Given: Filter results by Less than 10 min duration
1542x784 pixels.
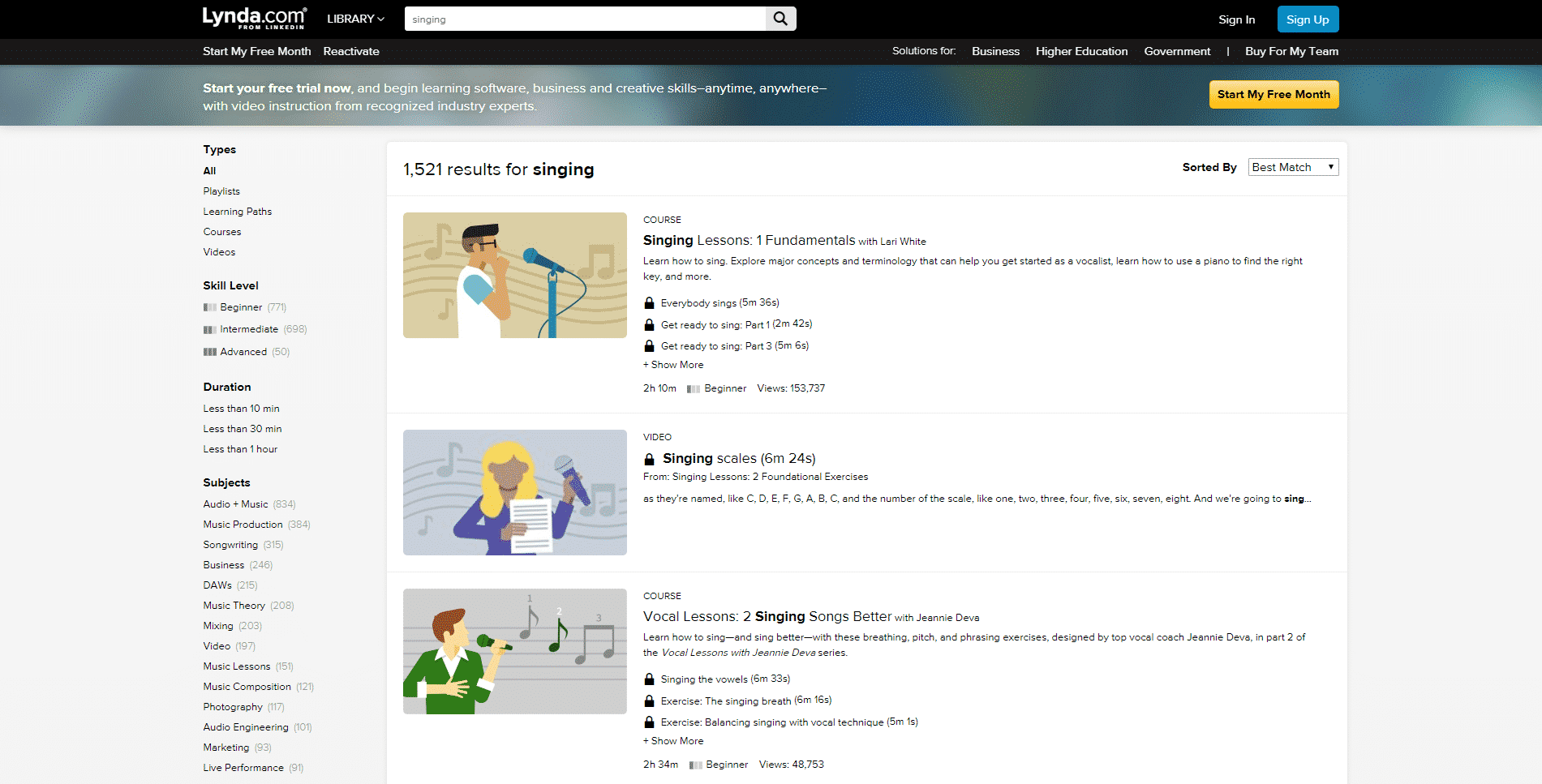Looking at the screenshot, I should point(241,408).
